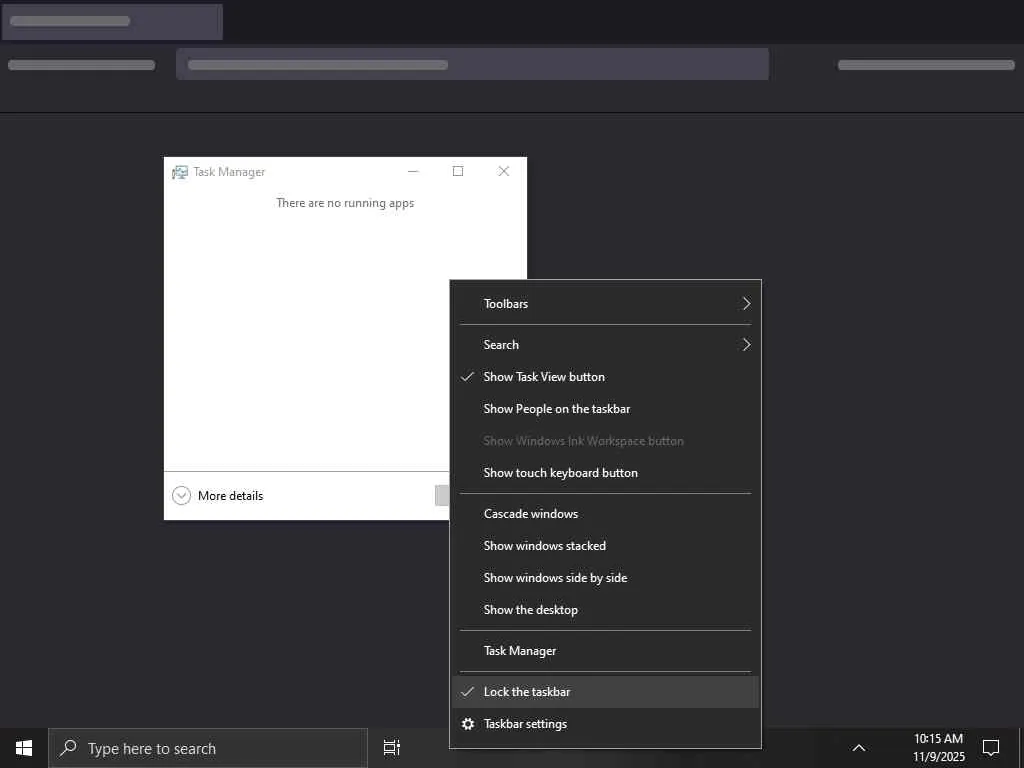The width and height of the screenshot is (1024, 768).
Task: Choose Show windows stacked
Action: pyautogui.click(x=605, y=546)
